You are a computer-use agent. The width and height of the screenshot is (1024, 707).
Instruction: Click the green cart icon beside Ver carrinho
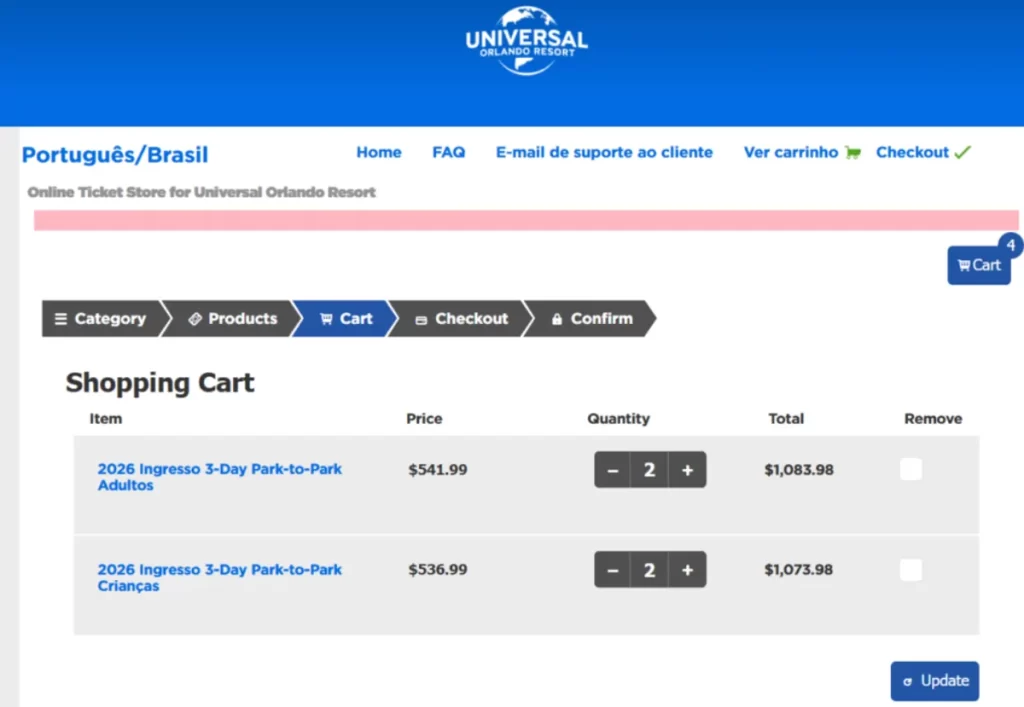[852, 151]
